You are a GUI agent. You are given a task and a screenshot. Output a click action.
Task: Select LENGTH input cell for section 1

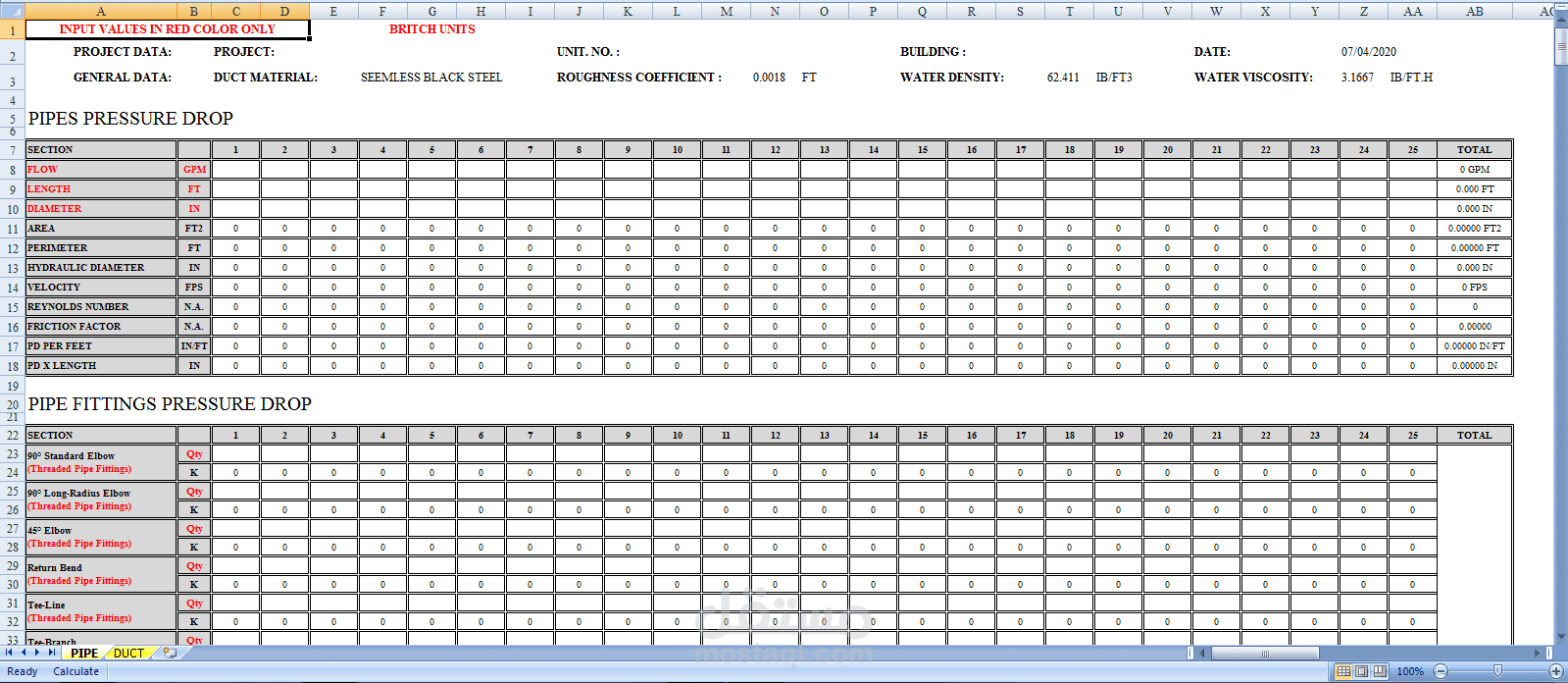tap(235, 189)
